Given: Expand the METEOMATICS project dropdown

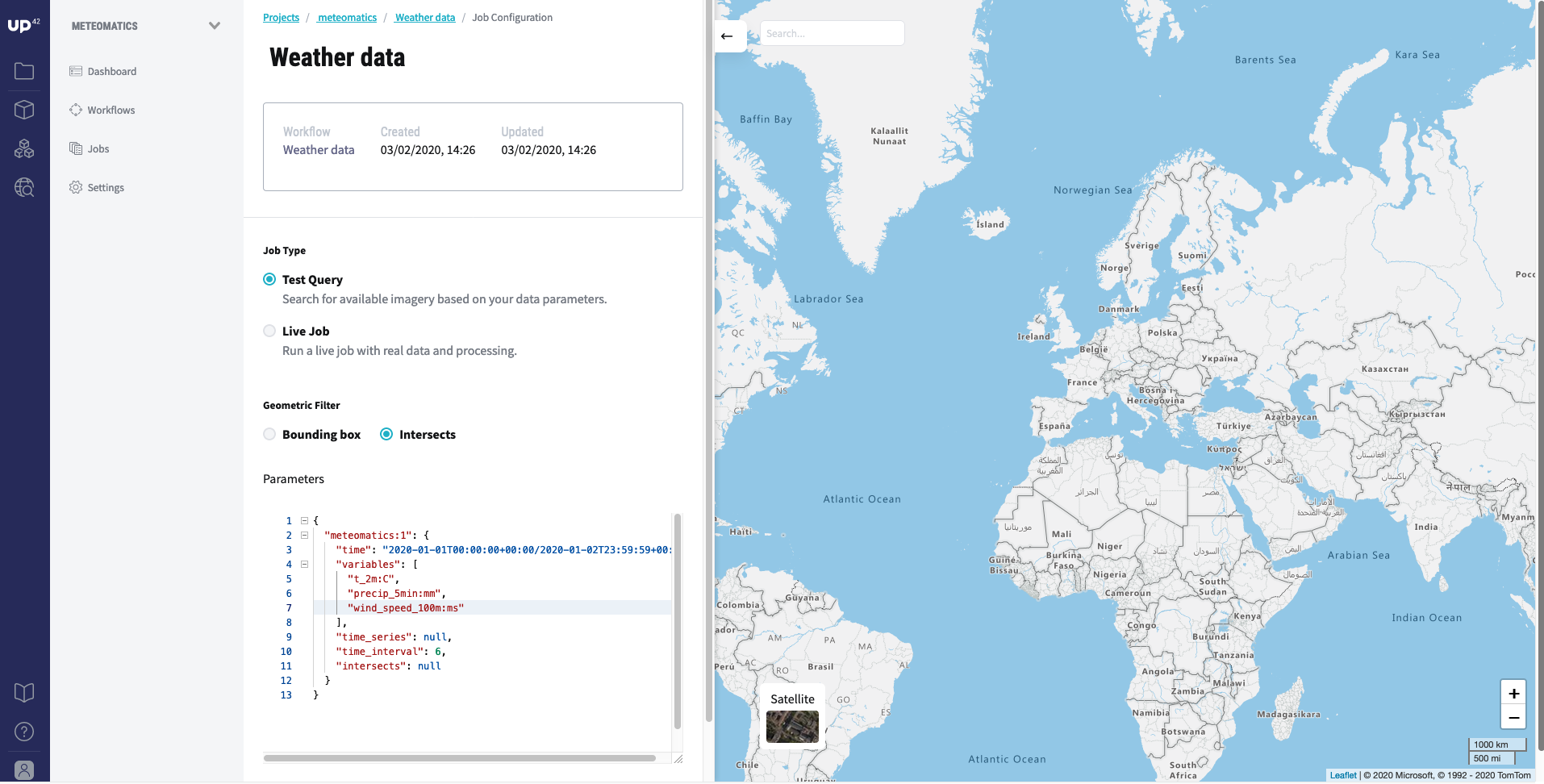Looking at the screenshot, I should 215,26.
